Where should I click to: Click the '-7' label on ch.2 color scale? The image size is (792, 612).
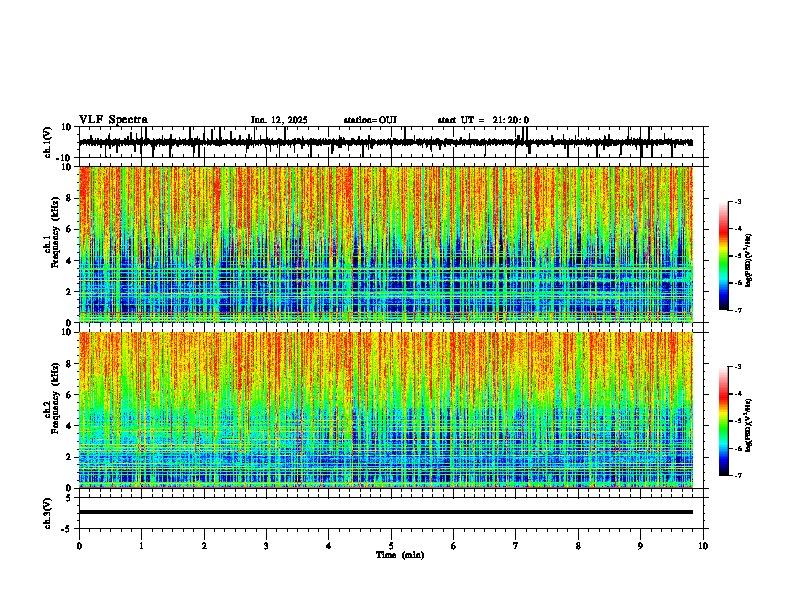[737, 476]
